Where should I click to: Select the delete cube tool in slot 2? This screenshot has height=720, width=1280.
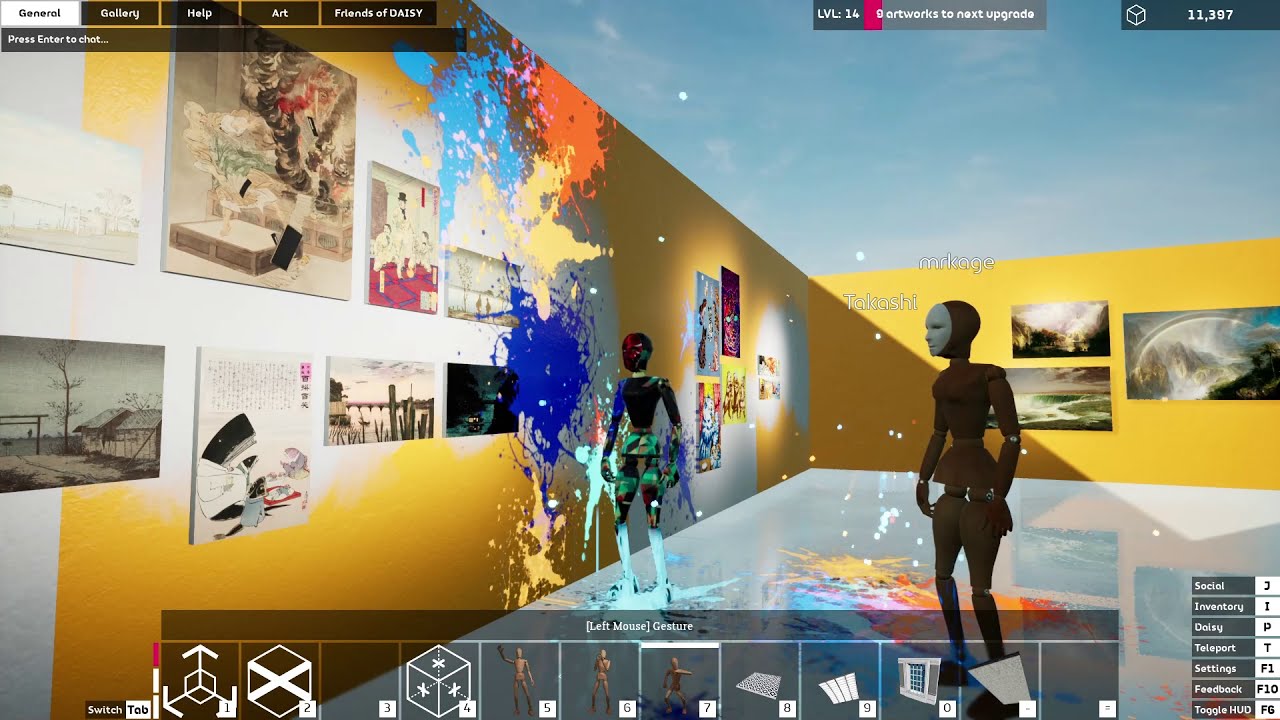[x=280, y=681]
